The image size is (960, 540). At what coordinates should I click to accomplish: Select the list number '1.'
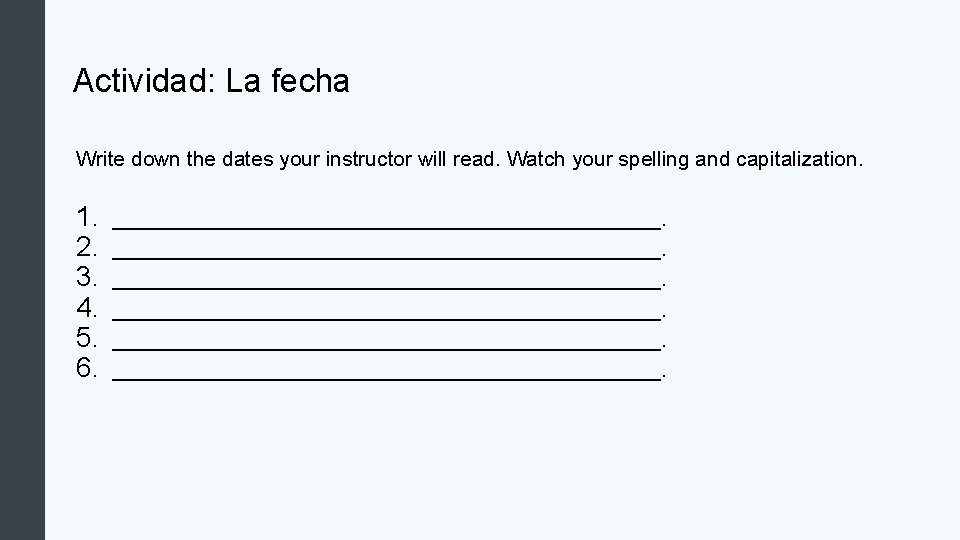tap(86, 217)
